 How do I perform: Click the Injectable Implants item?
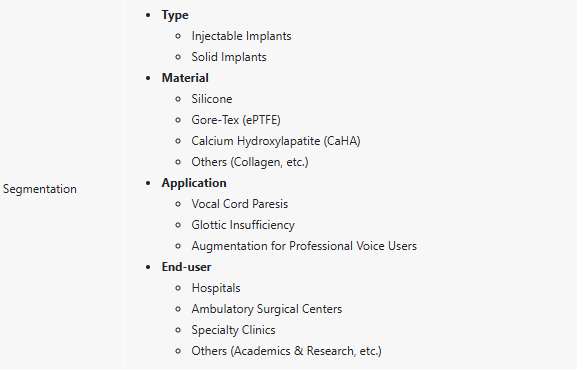point(241,36)
